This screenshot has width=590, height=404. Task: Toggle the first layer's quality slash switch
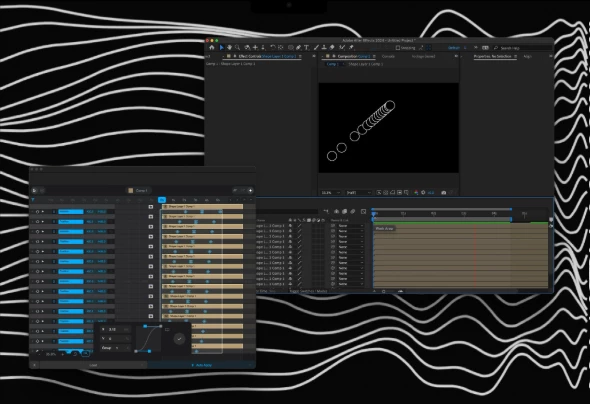point(300,226)
